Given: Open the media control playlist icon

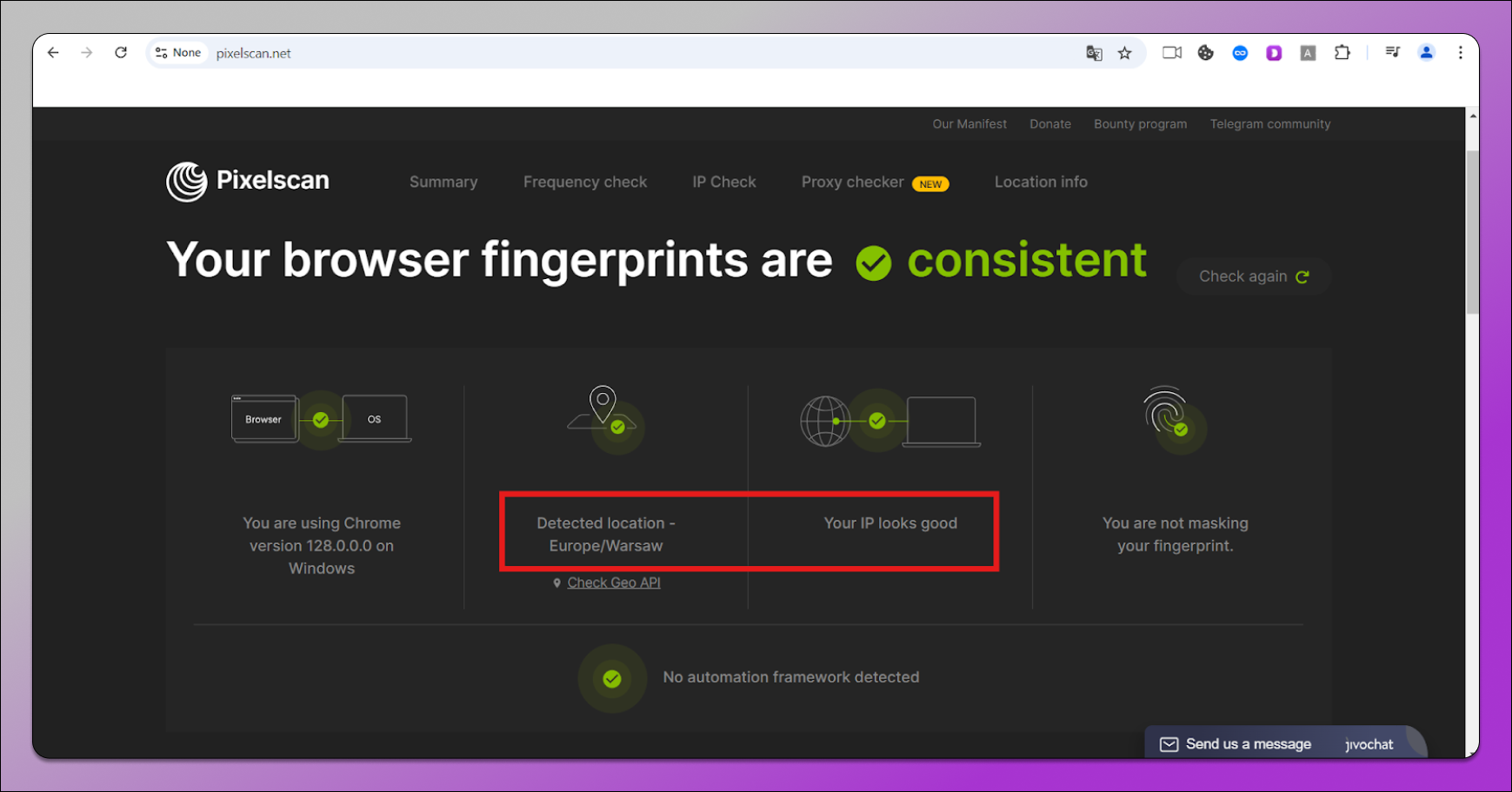Looking at the screenshot, I should coord(1393,53).
